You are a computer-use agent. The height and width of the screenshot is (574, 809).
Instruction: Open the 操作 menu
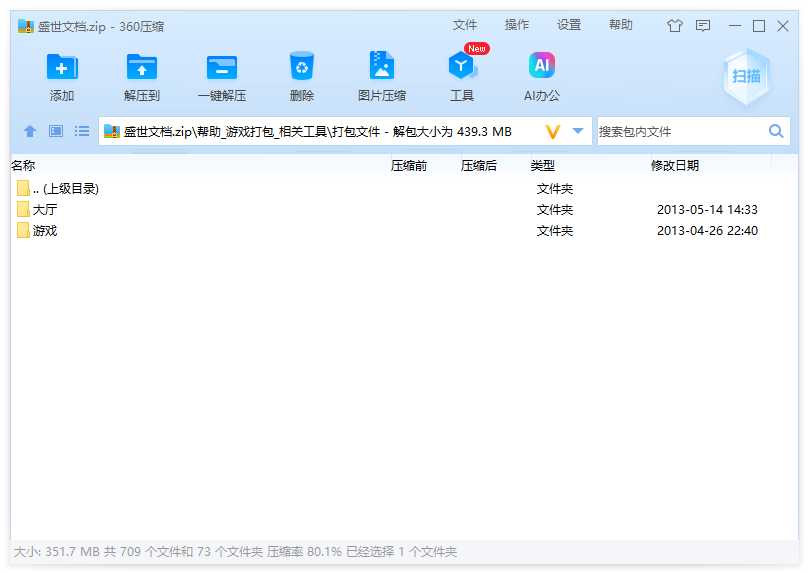tap(516, 25)
